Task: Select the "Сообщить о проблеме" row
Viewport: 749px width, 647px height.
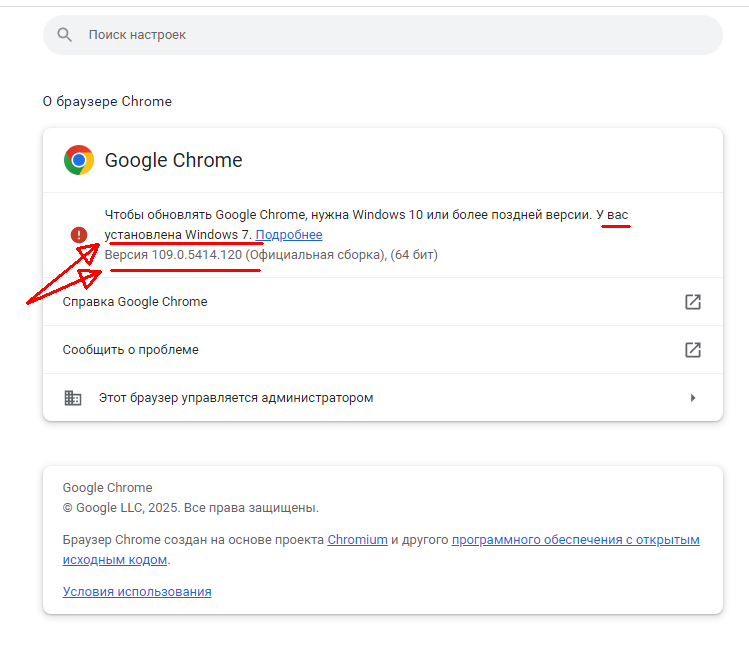Action: click(131, 350)
